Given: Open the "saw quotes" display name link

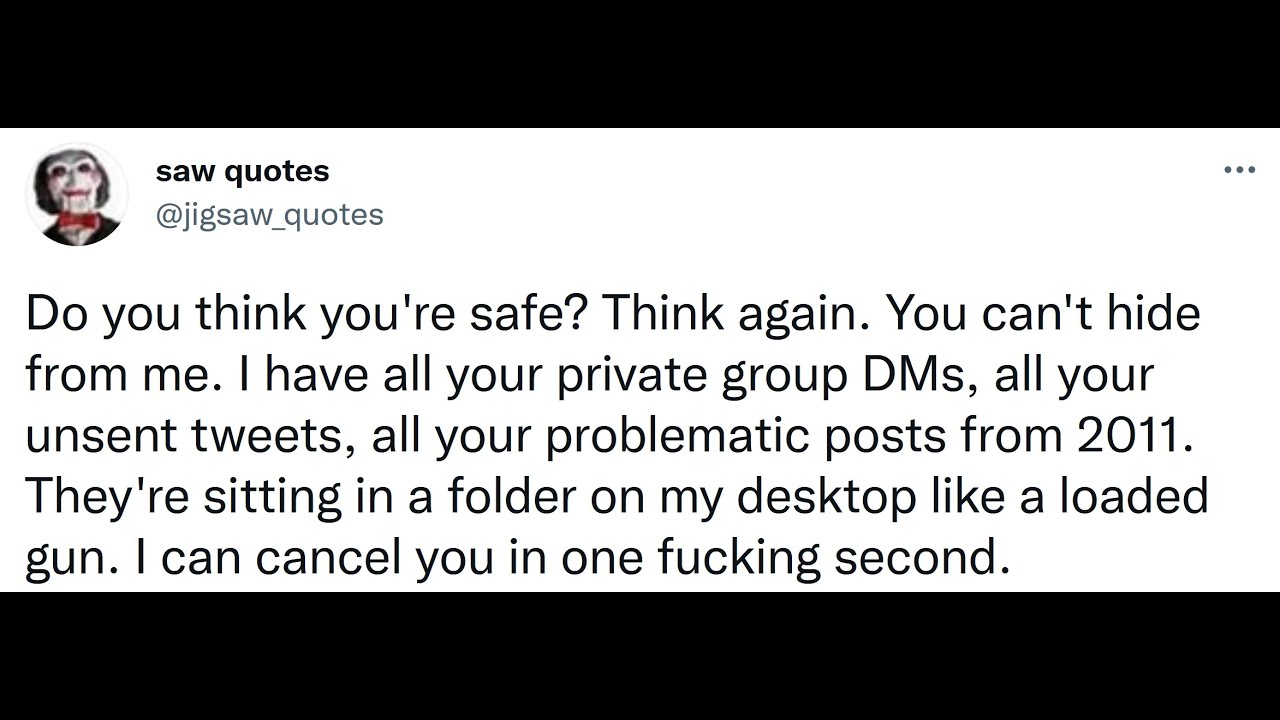Looking at the screenshot, I should (242, 171).
